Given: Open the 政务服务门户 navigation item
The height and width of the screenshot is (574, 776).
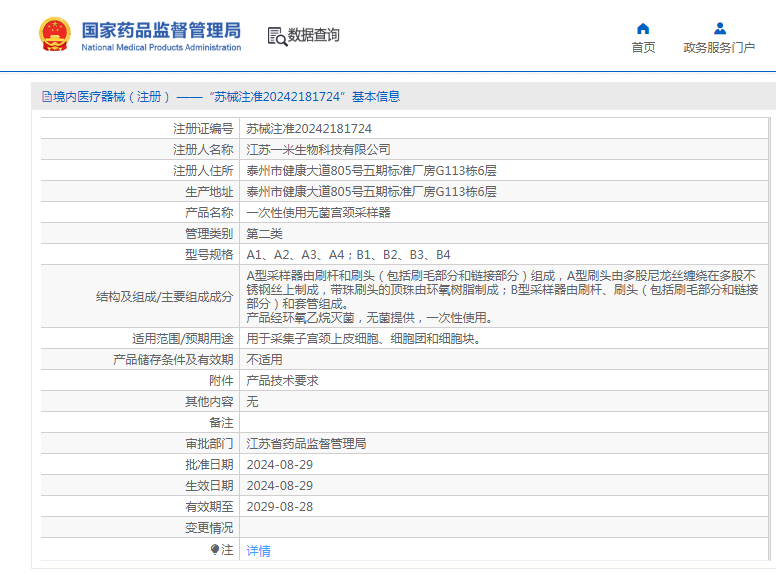Looking at the screenshot, I should point(719,48).
